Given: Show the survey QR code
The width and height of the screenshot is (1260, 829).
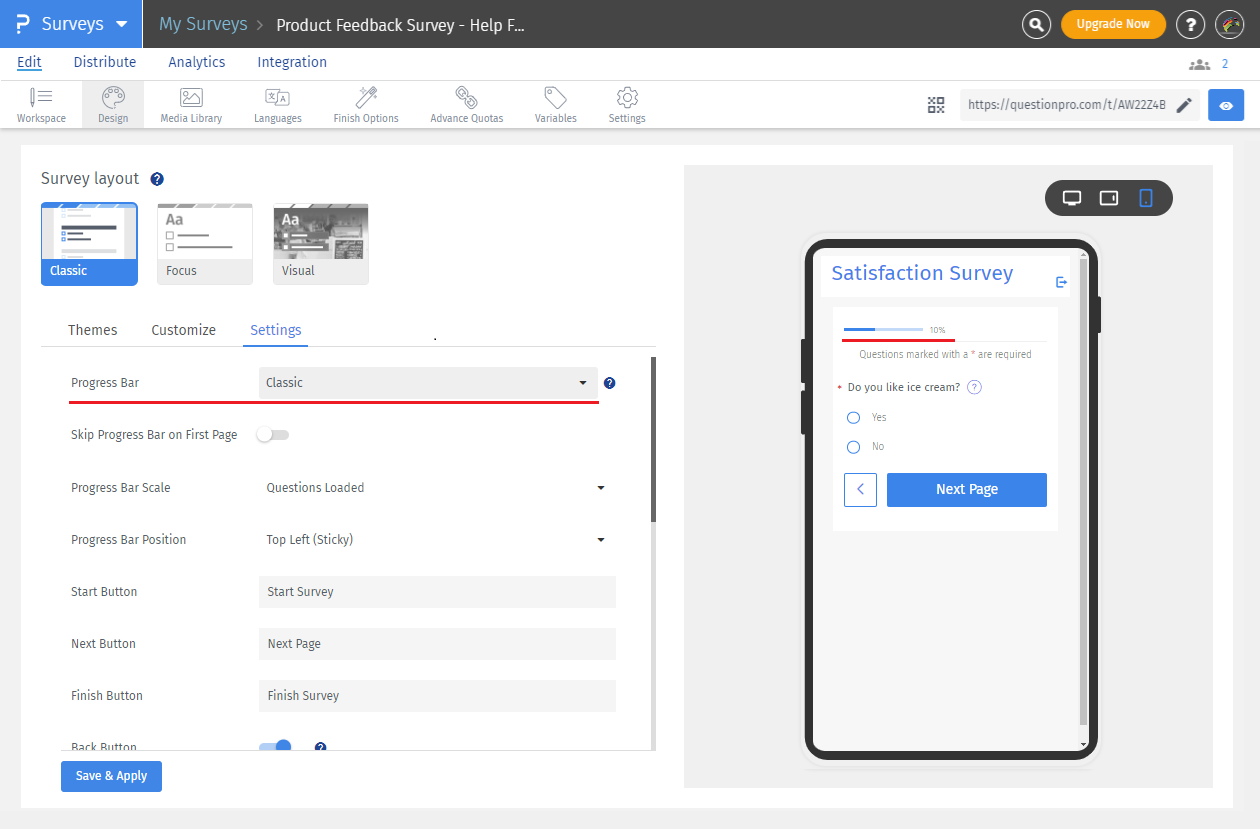Looking at the screenshot, I should (936, 104).
